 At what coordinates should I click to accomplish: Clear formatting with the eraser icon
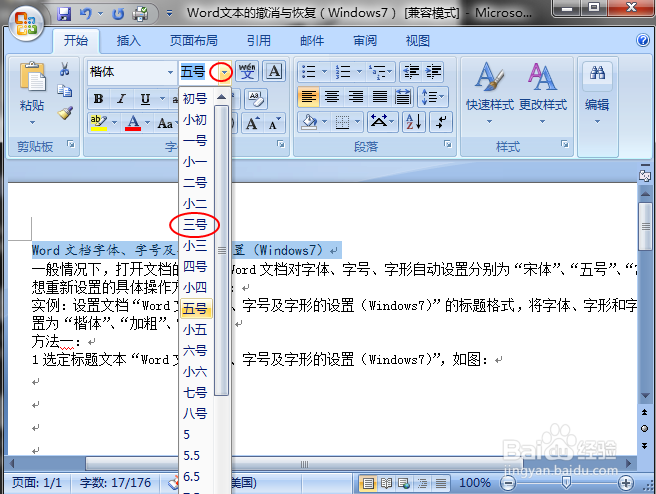click(256, 99)
